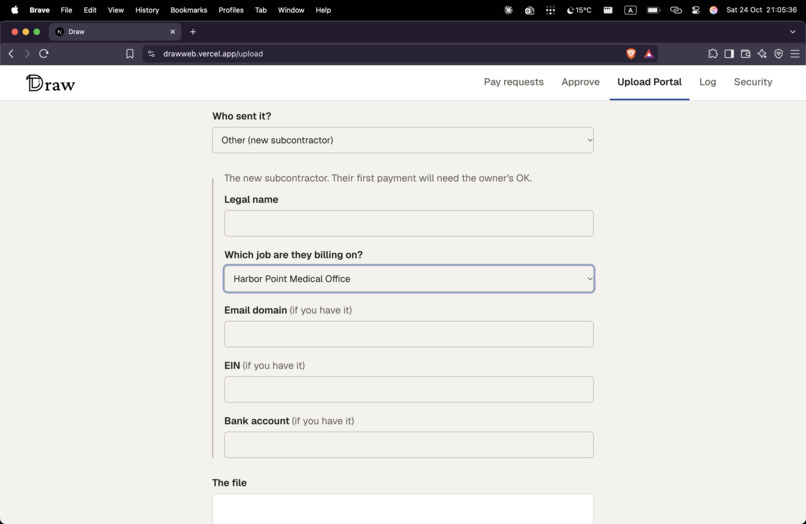
Task: Open the extensions puzzle icon
Action: point(712,53)
